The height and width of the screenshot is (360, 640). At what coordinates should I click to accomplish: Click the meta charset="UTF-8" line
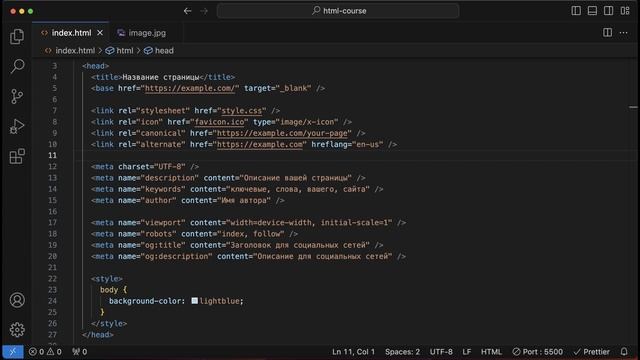(x=145, y=167)
